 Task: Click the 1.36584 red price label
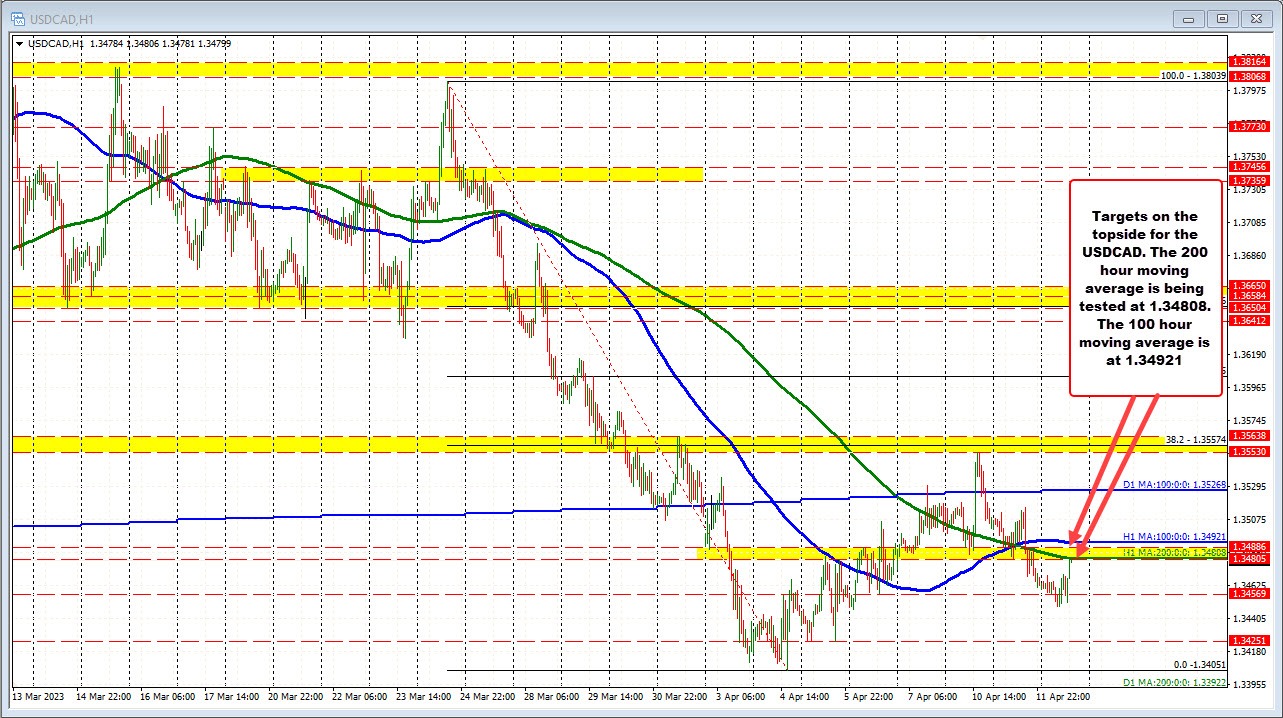click(1250, 296)
